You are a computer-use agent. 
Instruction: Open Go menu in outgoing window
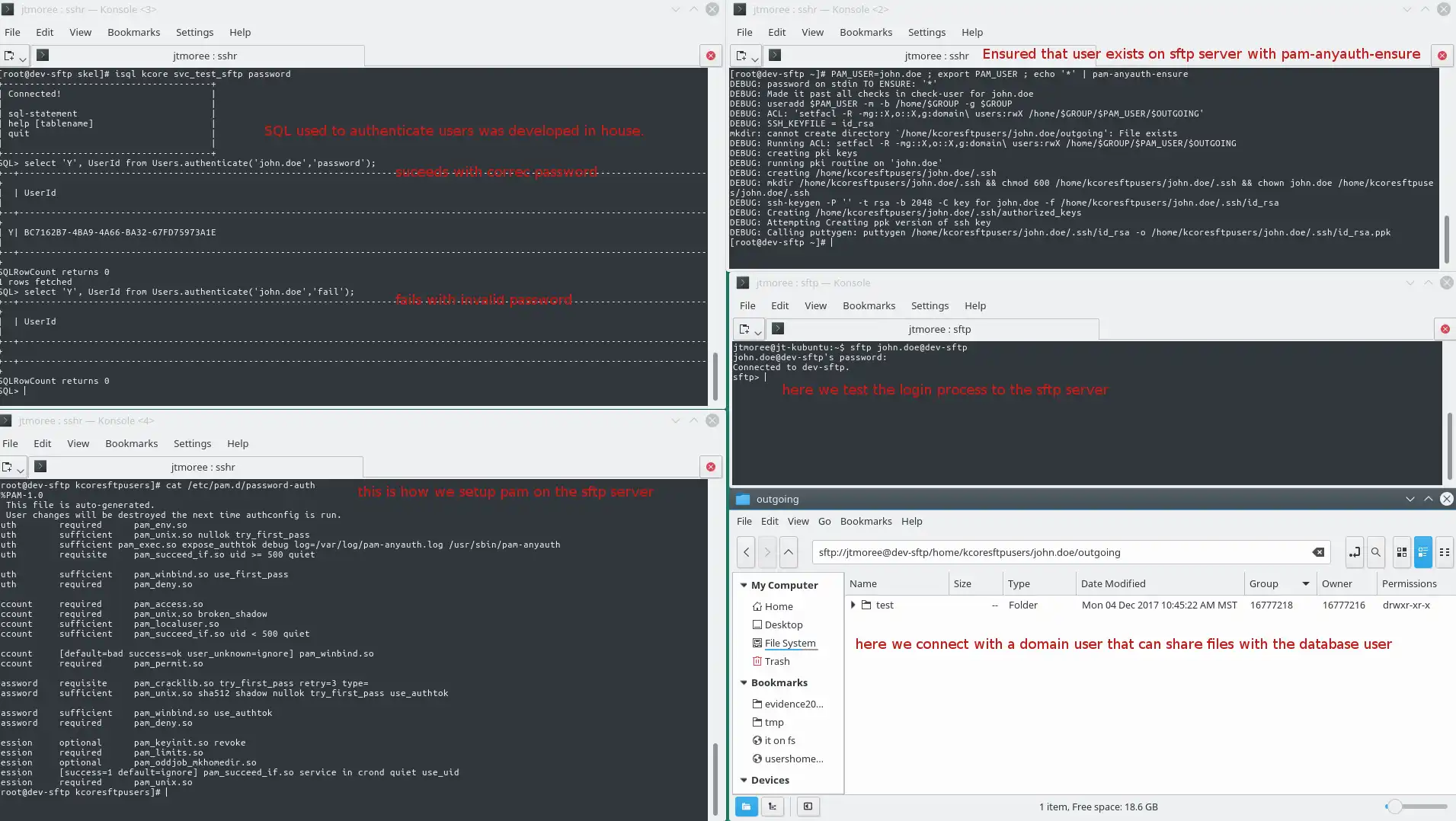[x=824, y=521]
